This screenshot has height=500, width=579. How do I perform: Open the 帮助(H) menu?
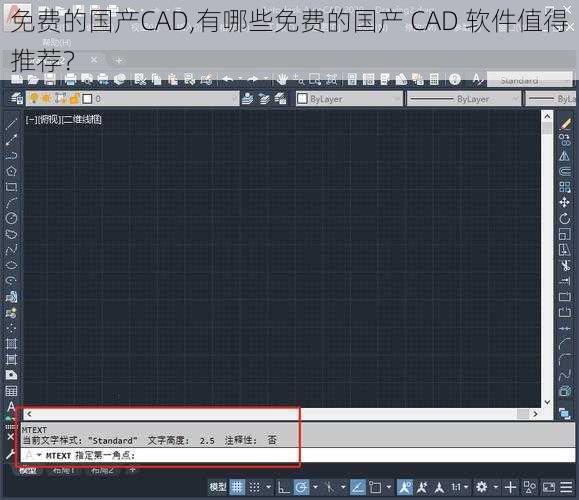pyautogui.click(x=56, y=43)
